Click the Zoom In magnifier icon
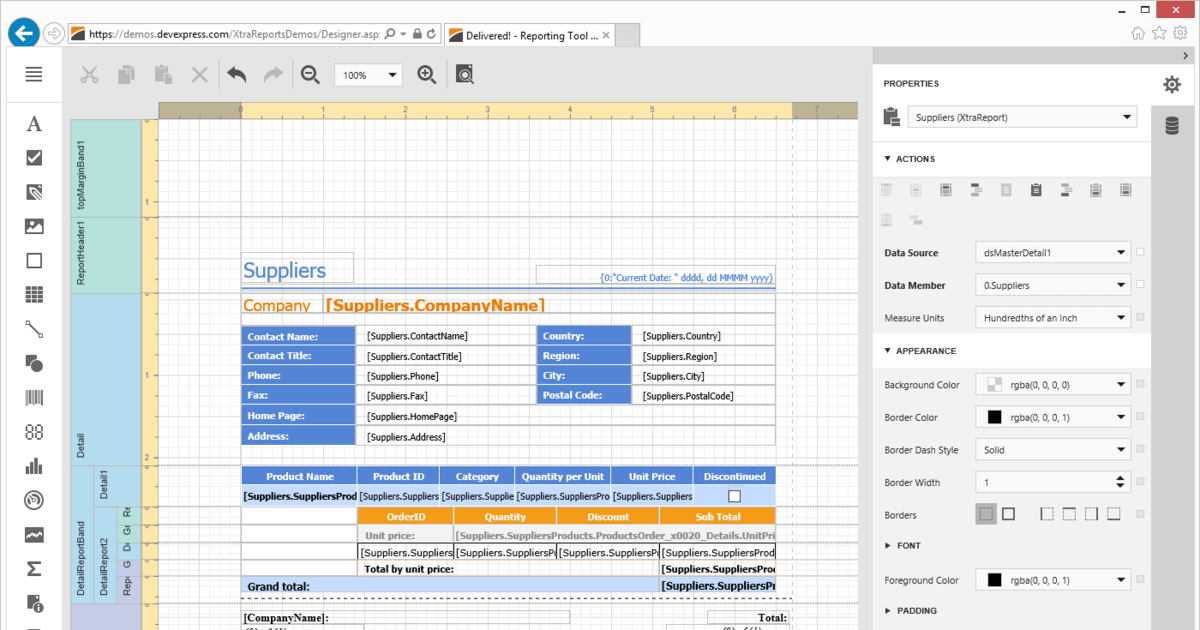Image resolution: width=1200 pixels, height=630 pixels. point(427,75)
